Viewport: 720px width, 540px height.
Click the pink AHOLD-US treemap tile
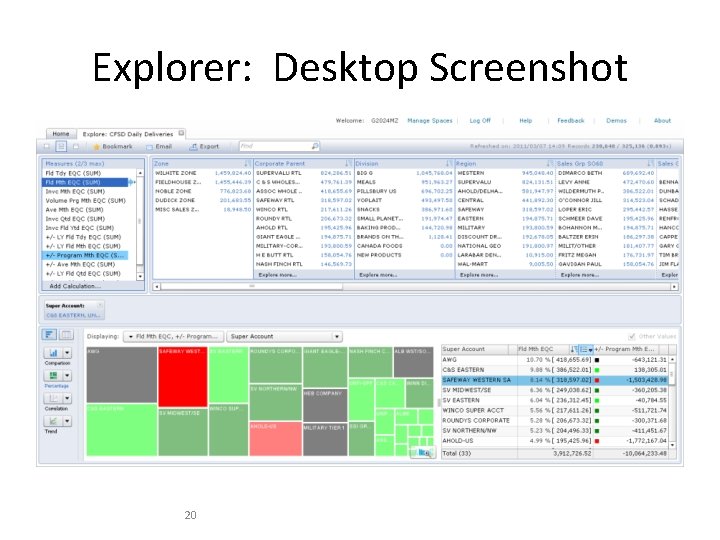click(276, 439)
